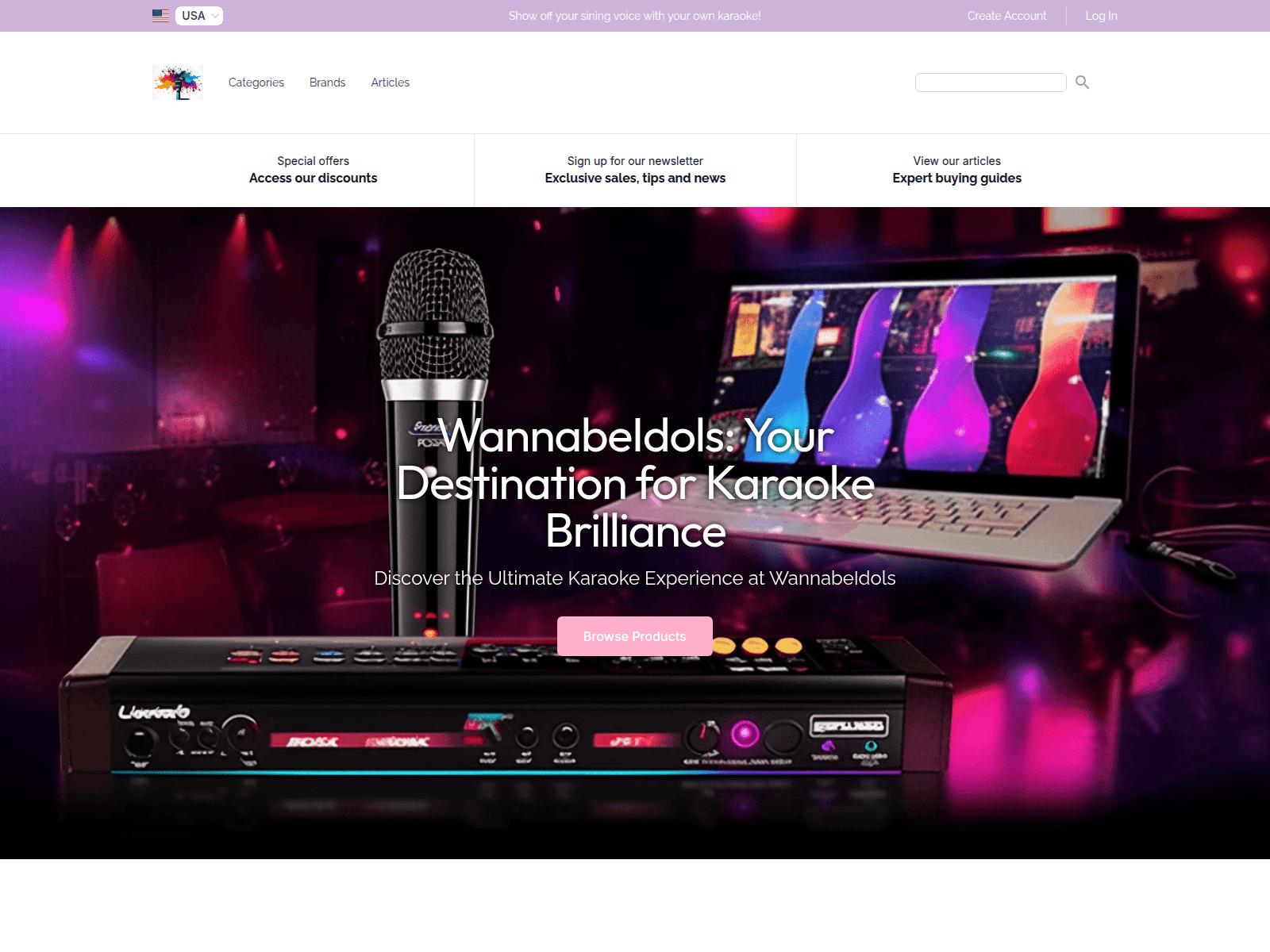Open the Brands menu
The height and width of the screenshot is (952, 1270).
click(327, 82)
